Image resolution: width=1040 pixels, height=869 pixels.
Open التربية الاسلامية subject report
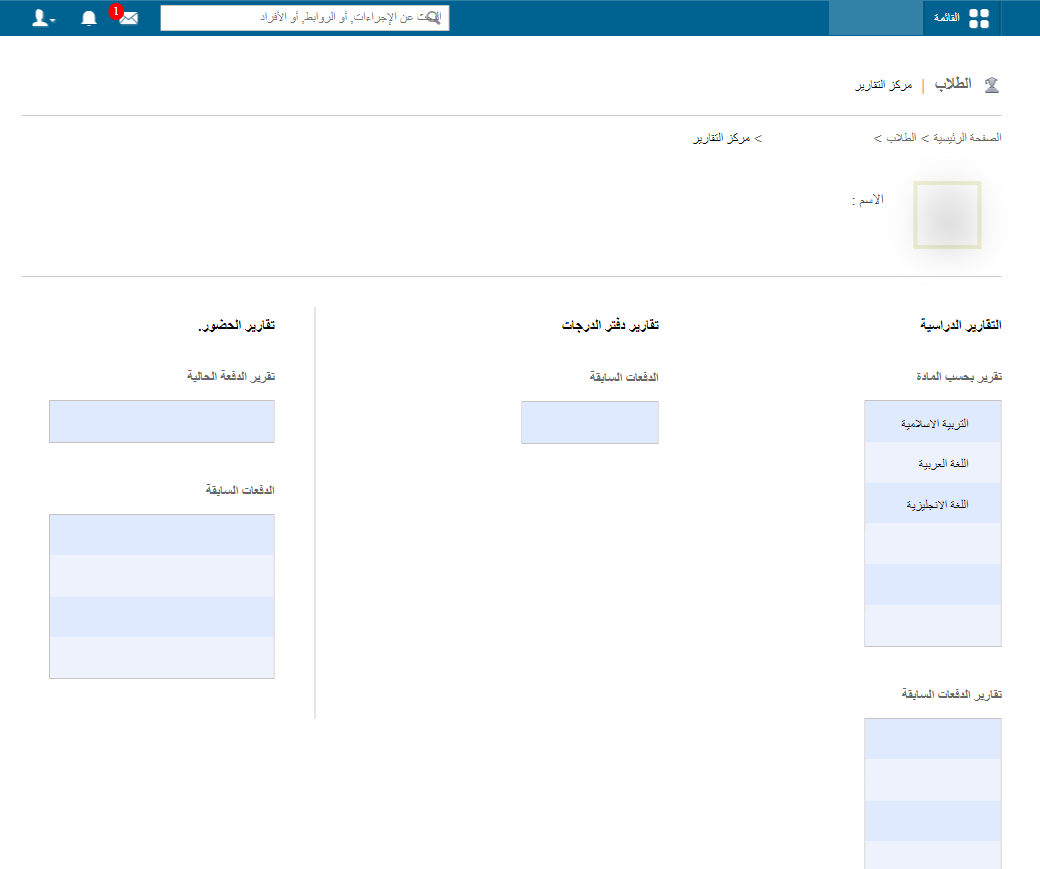click(933, 422)
